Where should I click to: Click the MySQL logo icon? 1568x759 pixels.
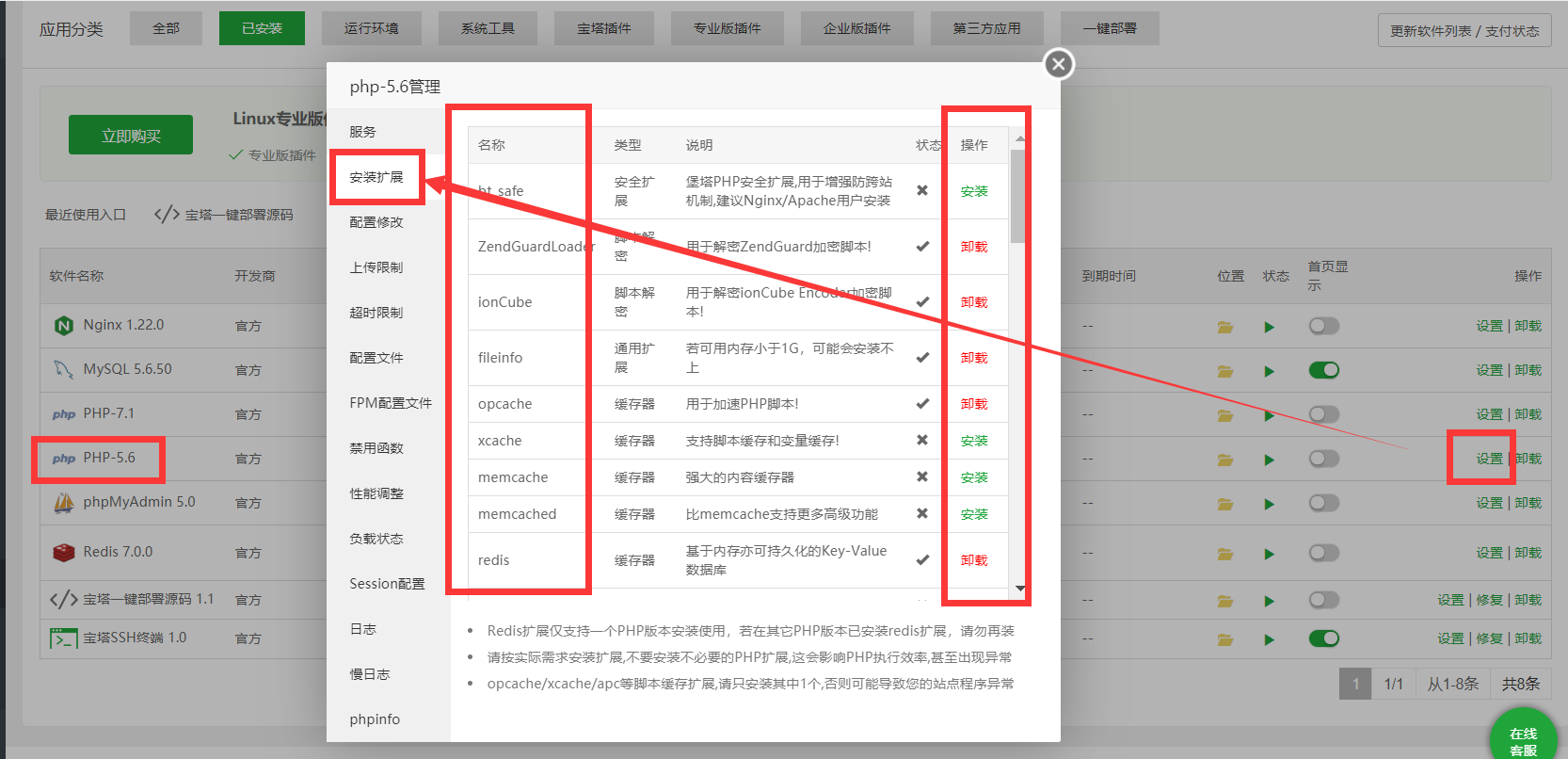(x=64, y=369)
